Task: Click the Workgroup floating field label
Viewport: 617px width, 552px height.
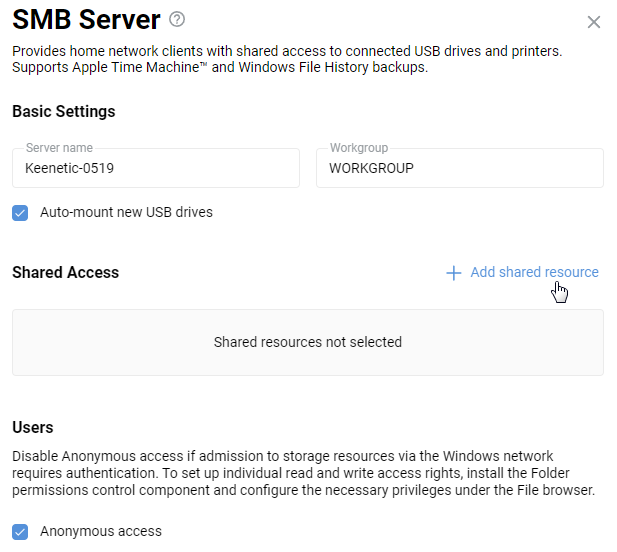Action: [x=358, y=148]
